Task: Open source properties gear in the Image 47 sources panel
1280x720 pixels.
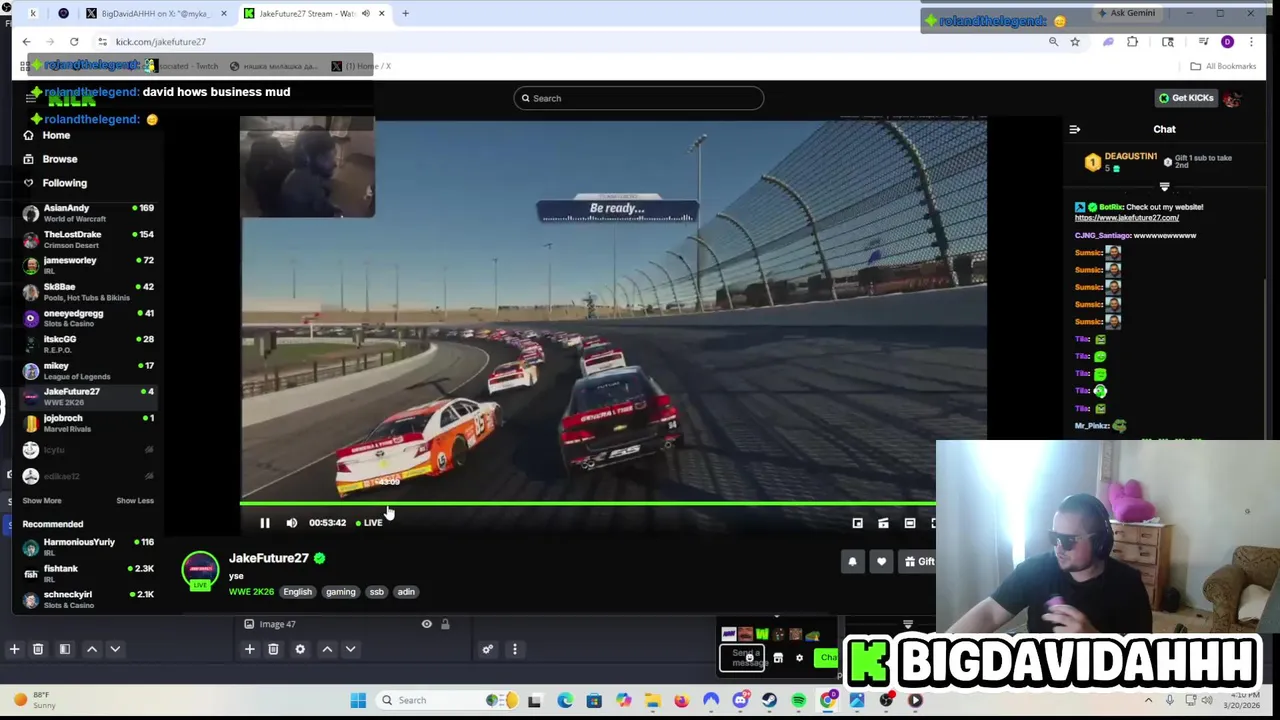Action: tap(300, 649)
